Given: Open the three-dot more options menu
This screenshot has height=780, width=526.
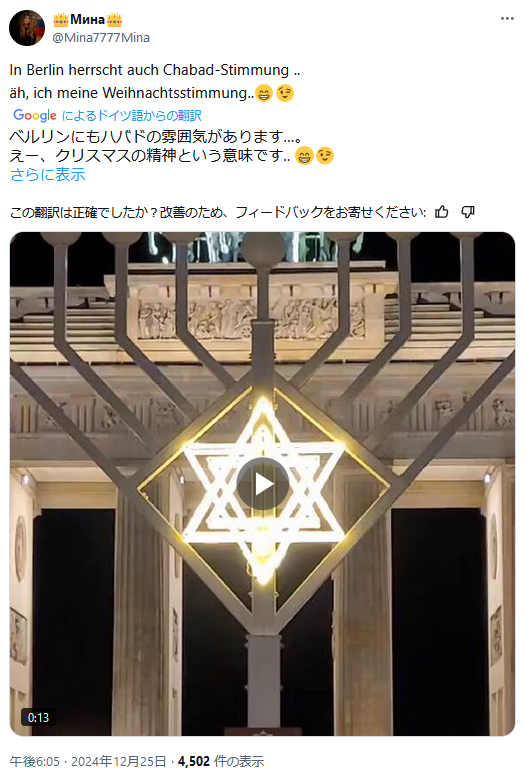Looking at the screenshot, I should click(x=507, y=18).
